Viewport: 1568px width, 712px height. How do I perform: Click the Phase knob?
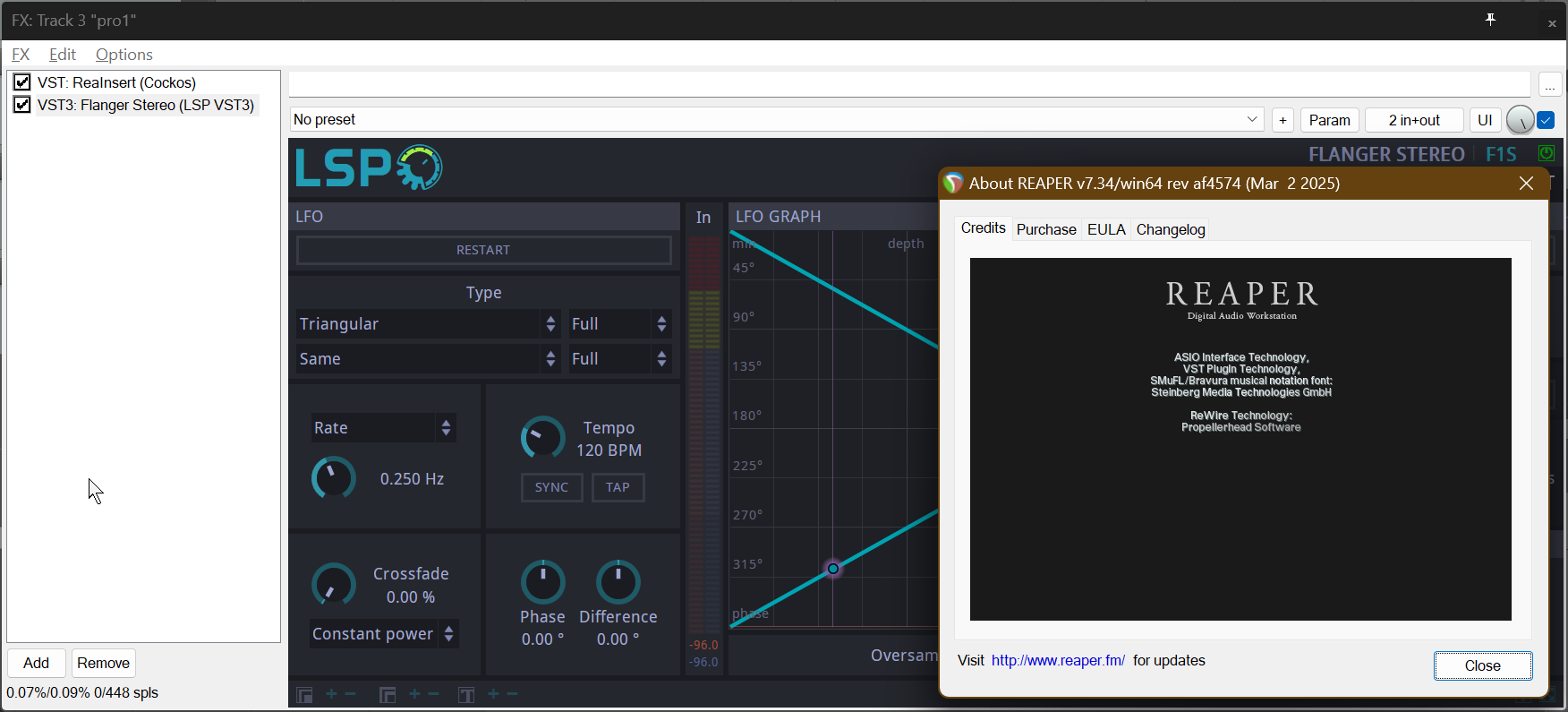coord(543,582)
